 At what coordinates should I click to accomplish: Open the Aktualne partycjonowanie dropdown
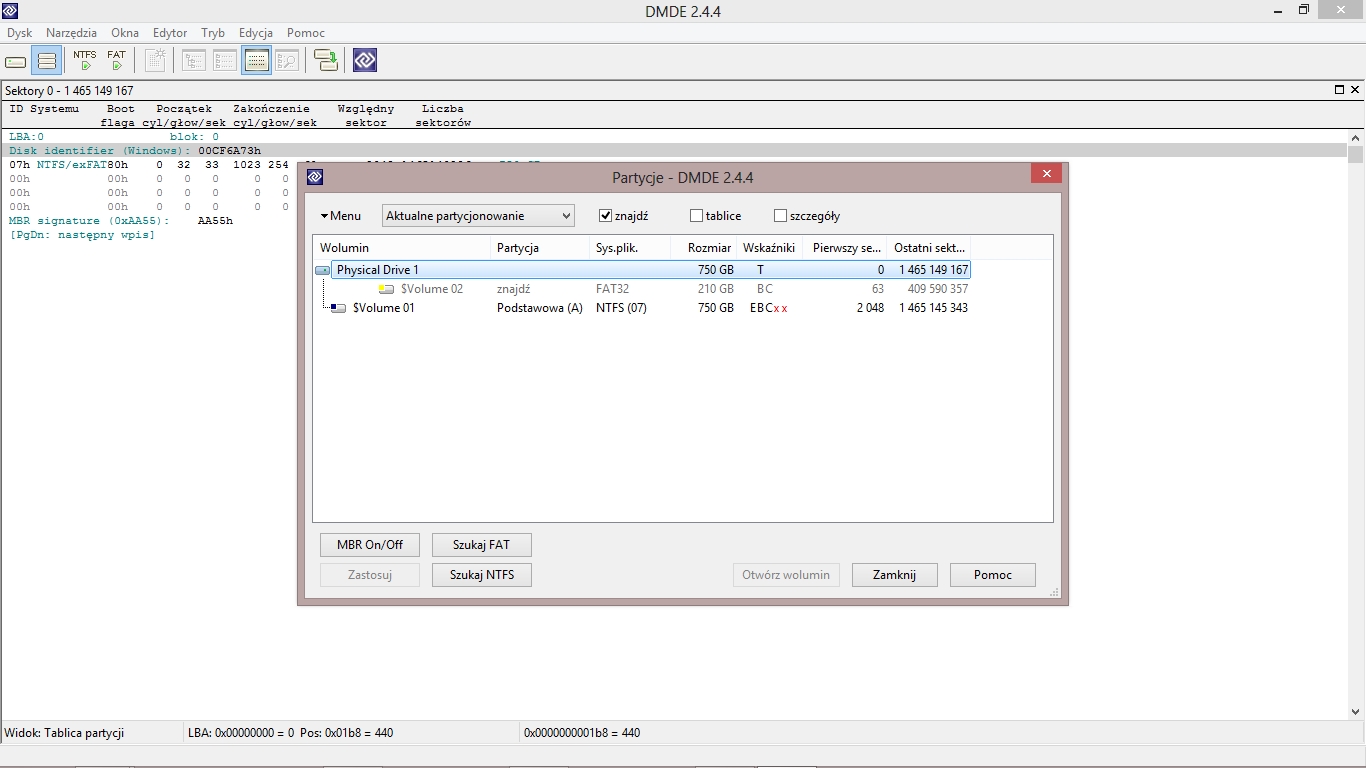pos(479,216)
